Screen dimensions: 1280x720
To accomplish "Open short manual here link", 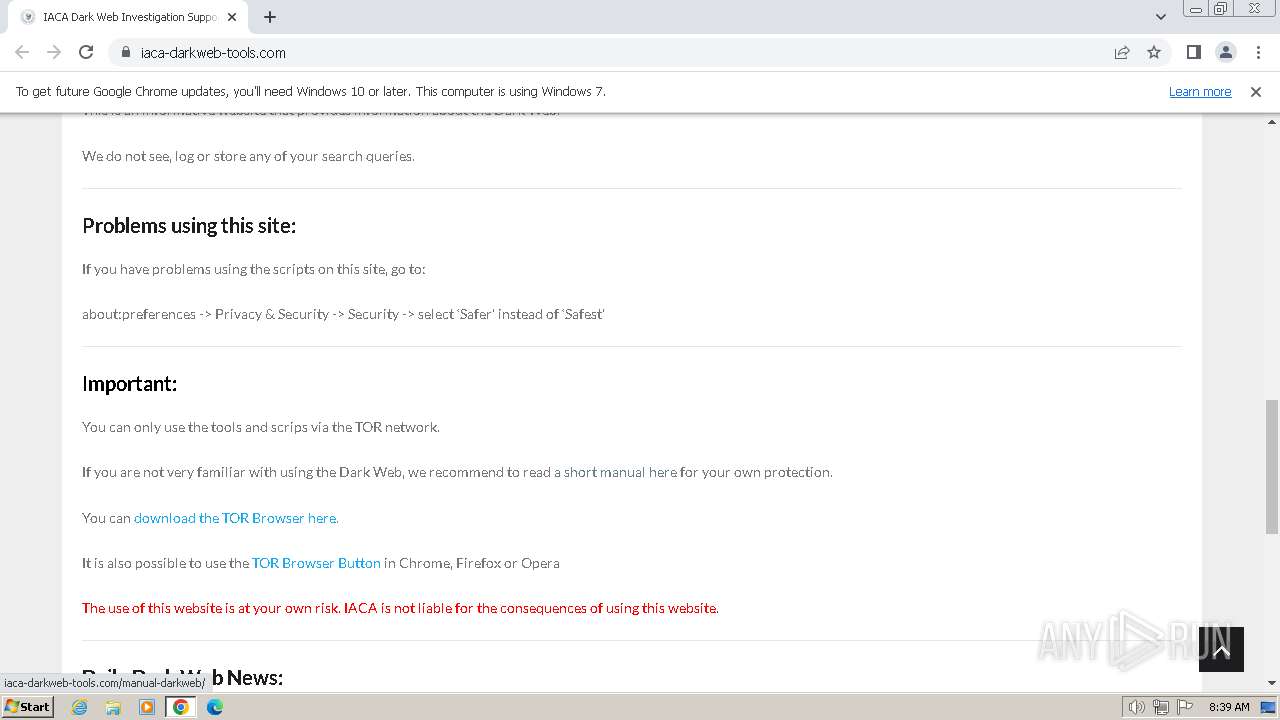I will (x=620, y=472).
